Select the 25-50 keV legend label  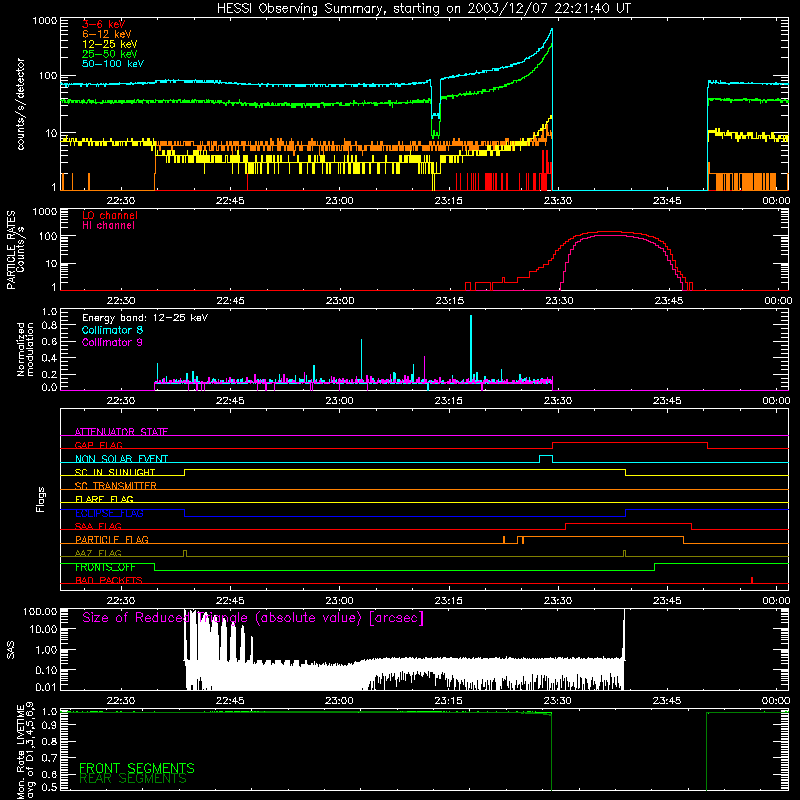coord(110,54)
